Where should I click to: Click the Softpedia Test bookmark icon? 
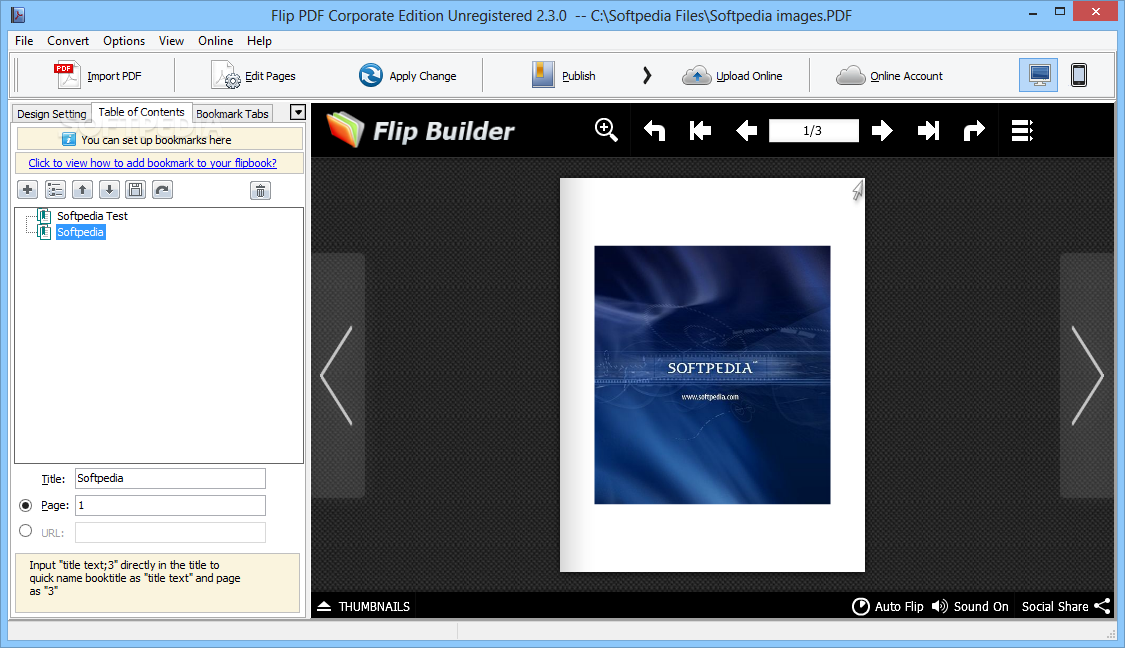coord(44,216)
